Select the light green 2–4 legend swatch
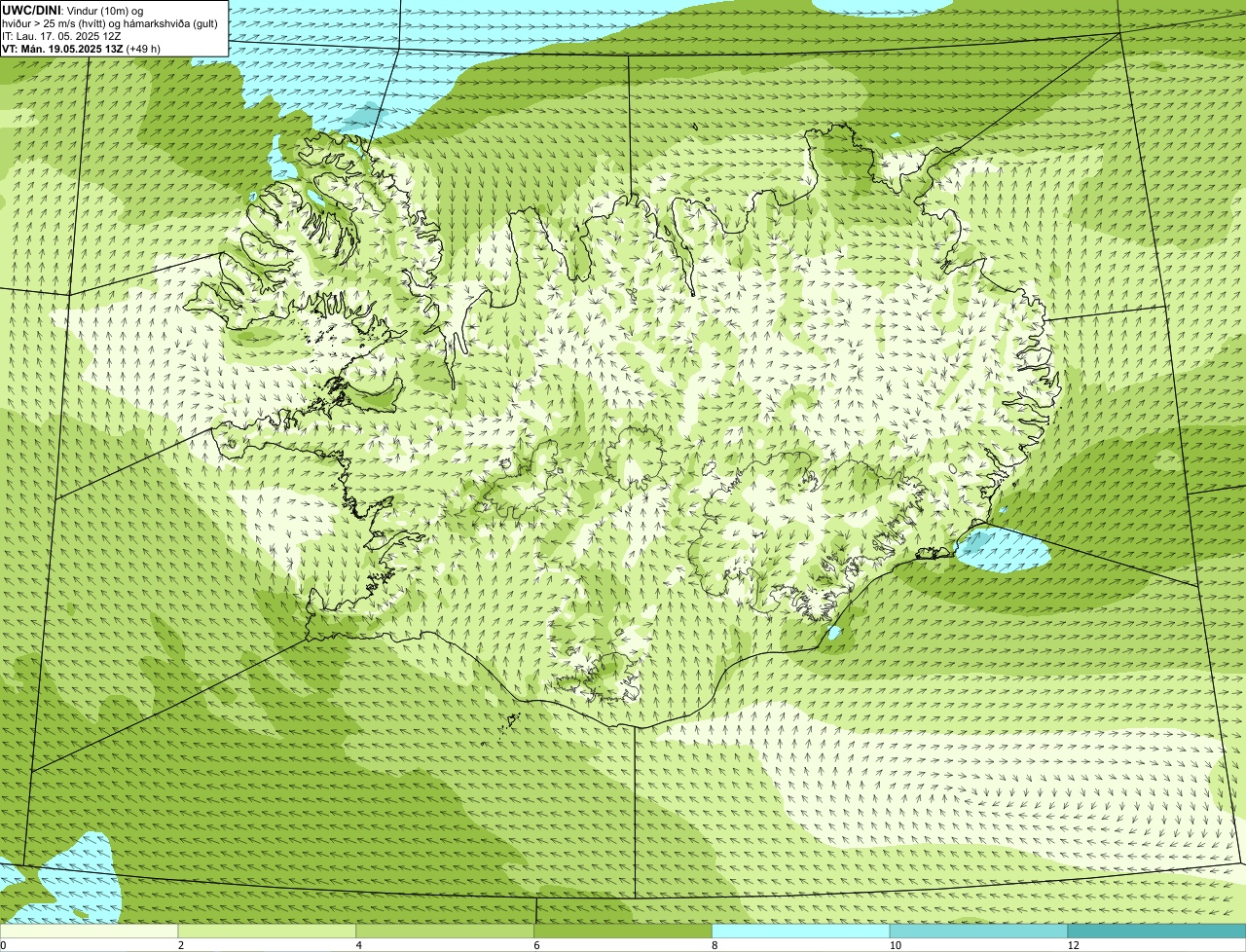The width and height of the screenshot is (1246, 952). (x=267, y=932)
